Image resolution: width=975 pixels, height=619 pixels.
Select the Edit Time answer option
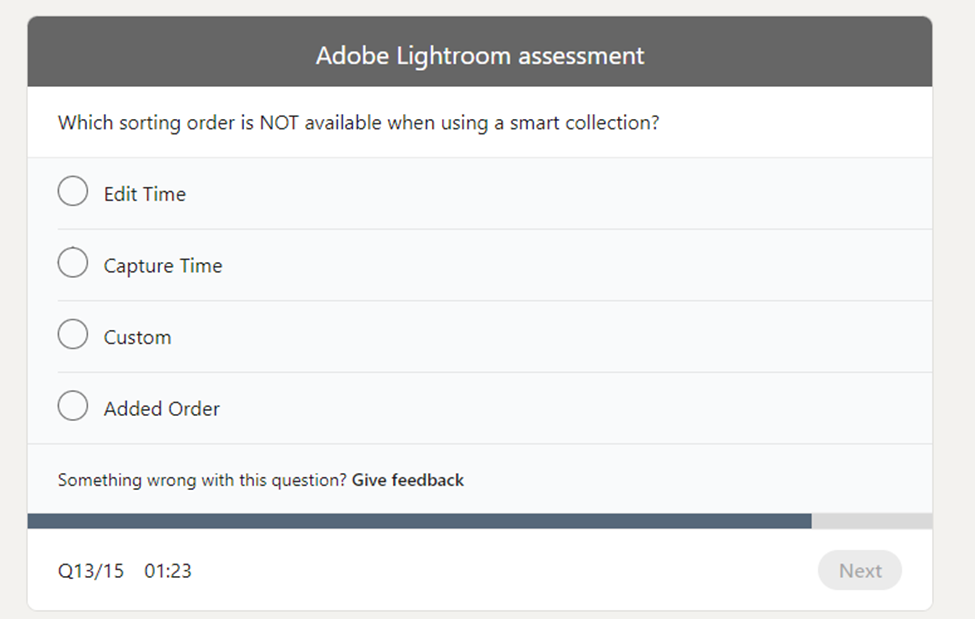(72, 190)
